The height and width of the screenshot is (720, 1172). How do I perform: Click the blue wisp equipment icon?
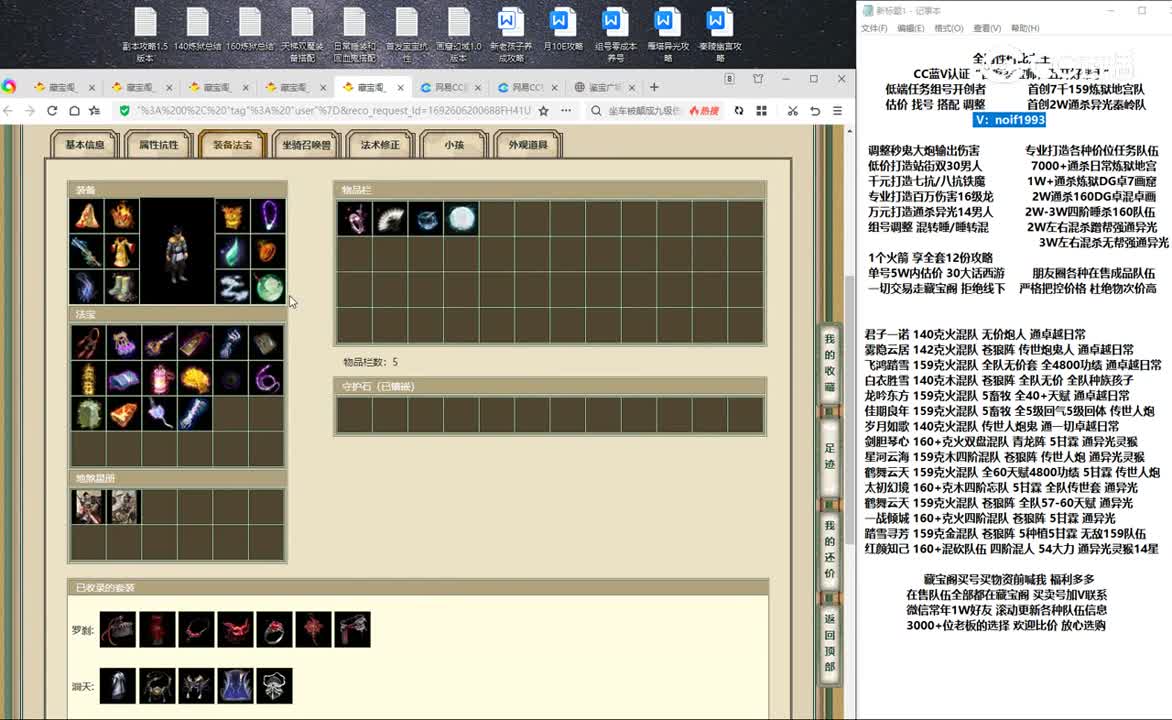tap(87, 287)
